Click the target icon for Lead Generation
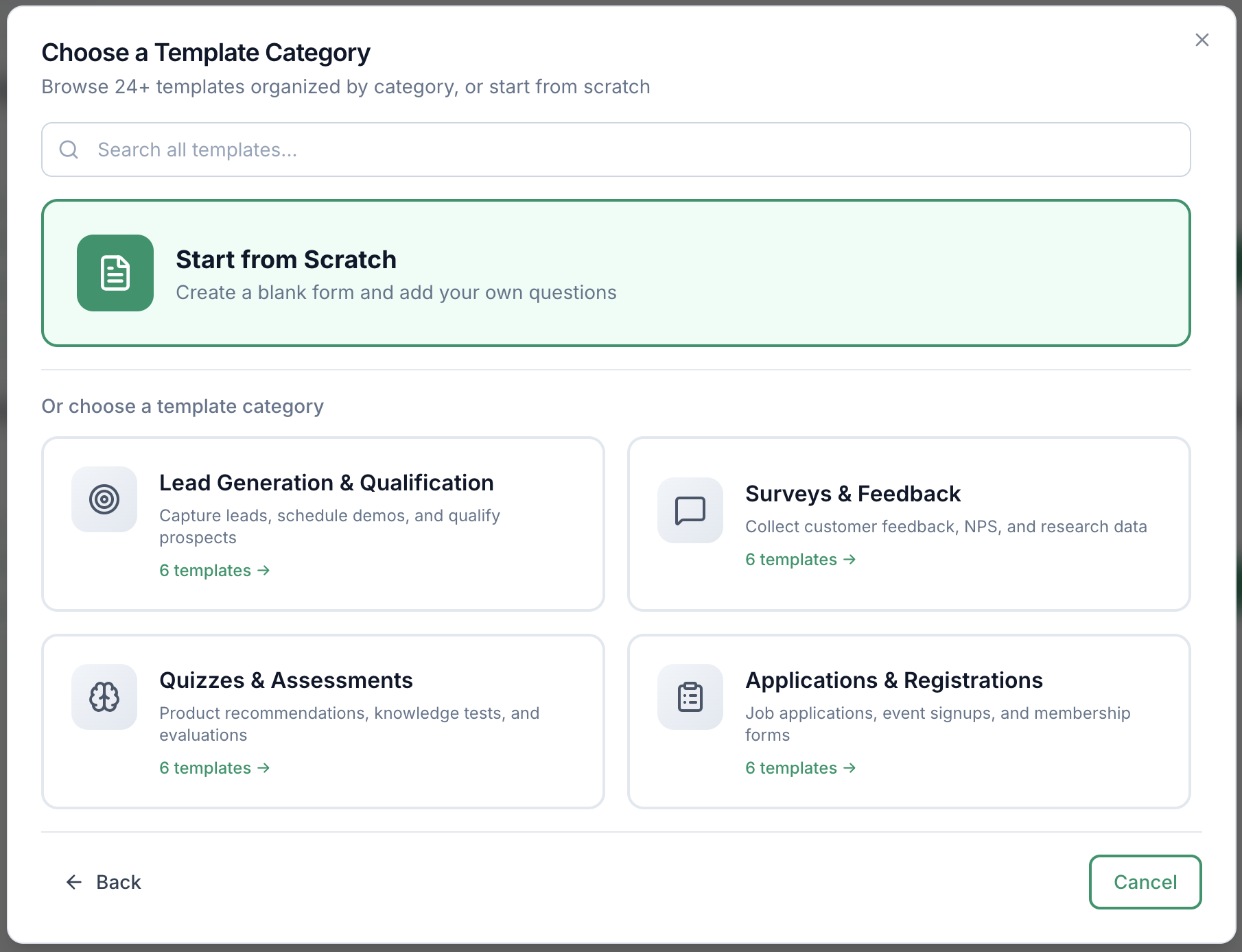Screen dimensions: 1242x952 click(104, 499)
